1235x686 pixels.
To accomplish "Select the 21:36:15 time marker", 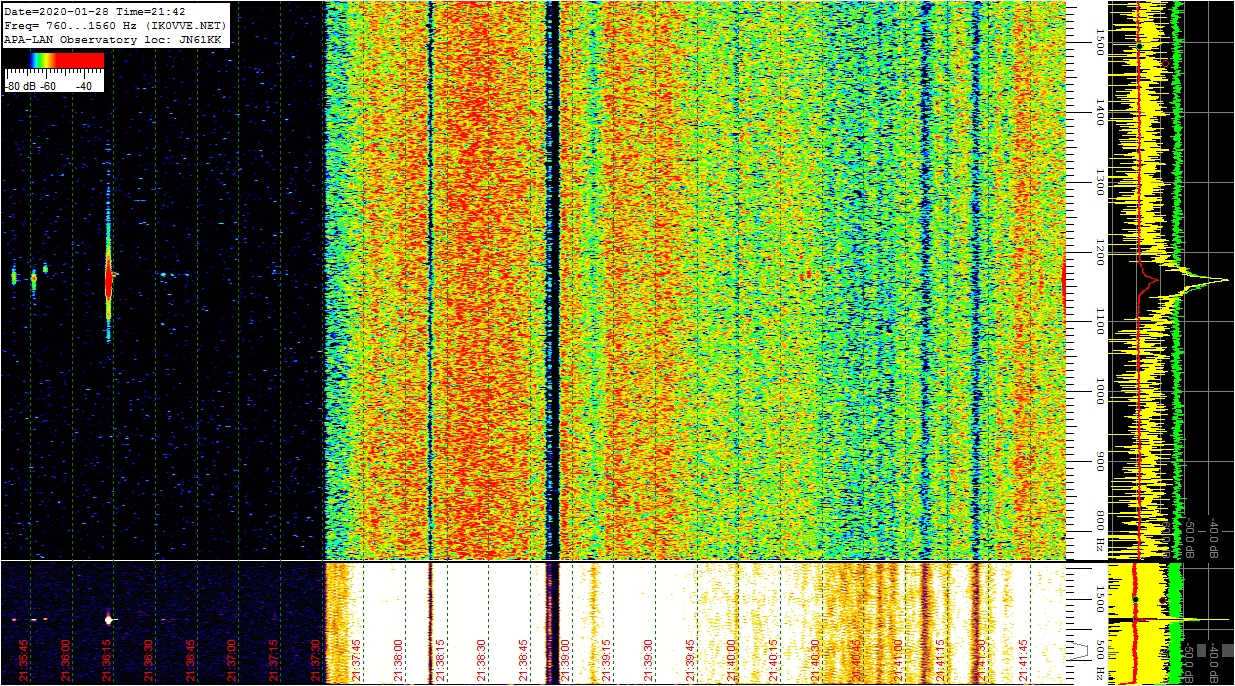I will [108, 660].
